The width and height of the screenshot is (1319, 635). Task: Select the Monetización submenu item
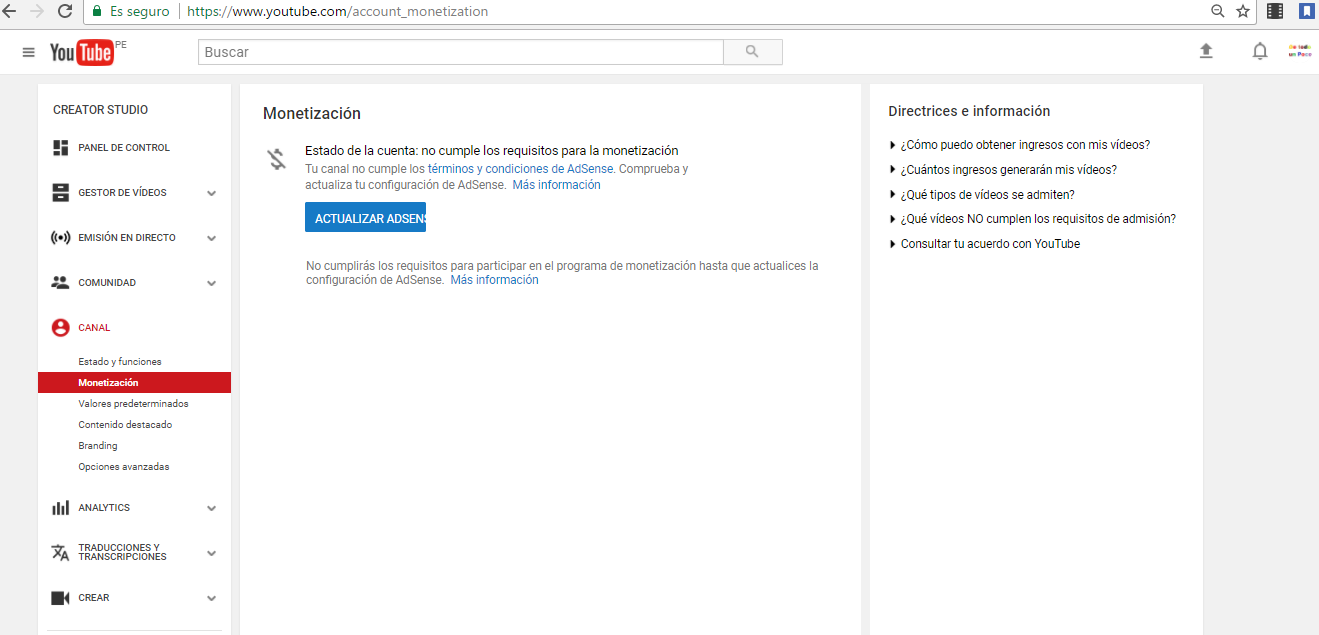click(134, 383)
